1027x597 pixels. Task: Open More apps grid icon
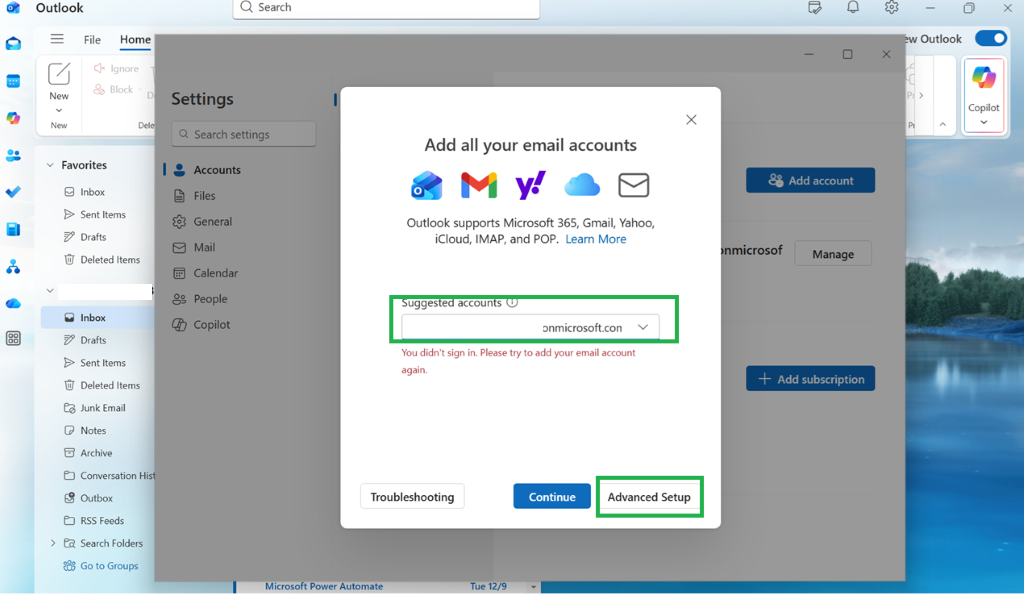(13, 339)
